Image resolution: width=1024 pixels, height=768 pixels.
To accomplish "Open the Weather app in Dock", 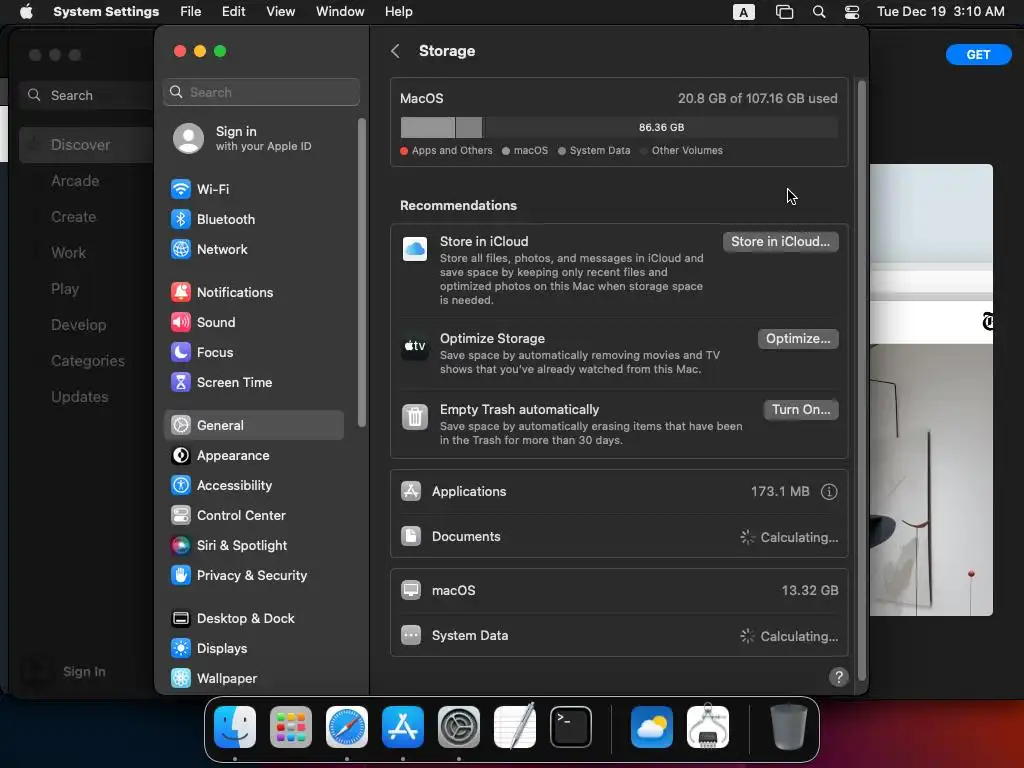I will click(652, 727).
